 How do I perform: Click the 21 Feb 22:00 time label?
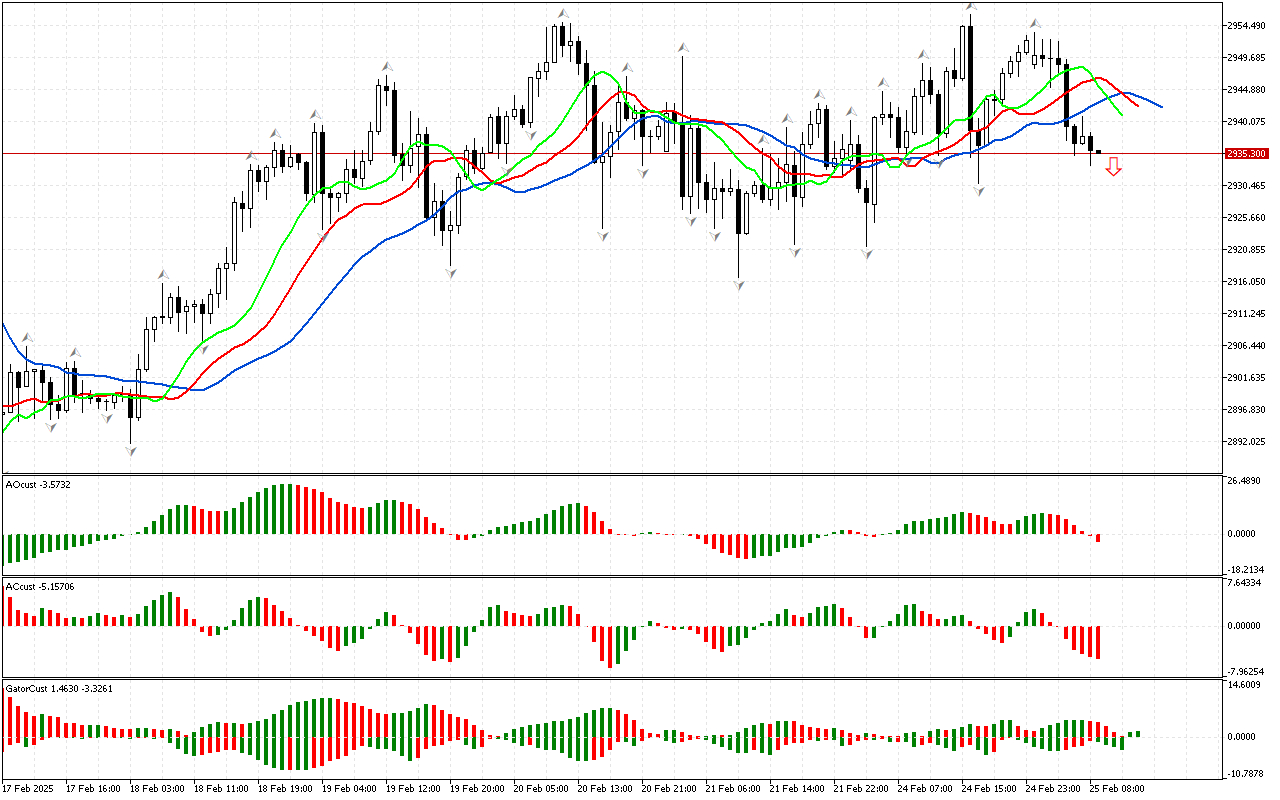pos(862,789)
